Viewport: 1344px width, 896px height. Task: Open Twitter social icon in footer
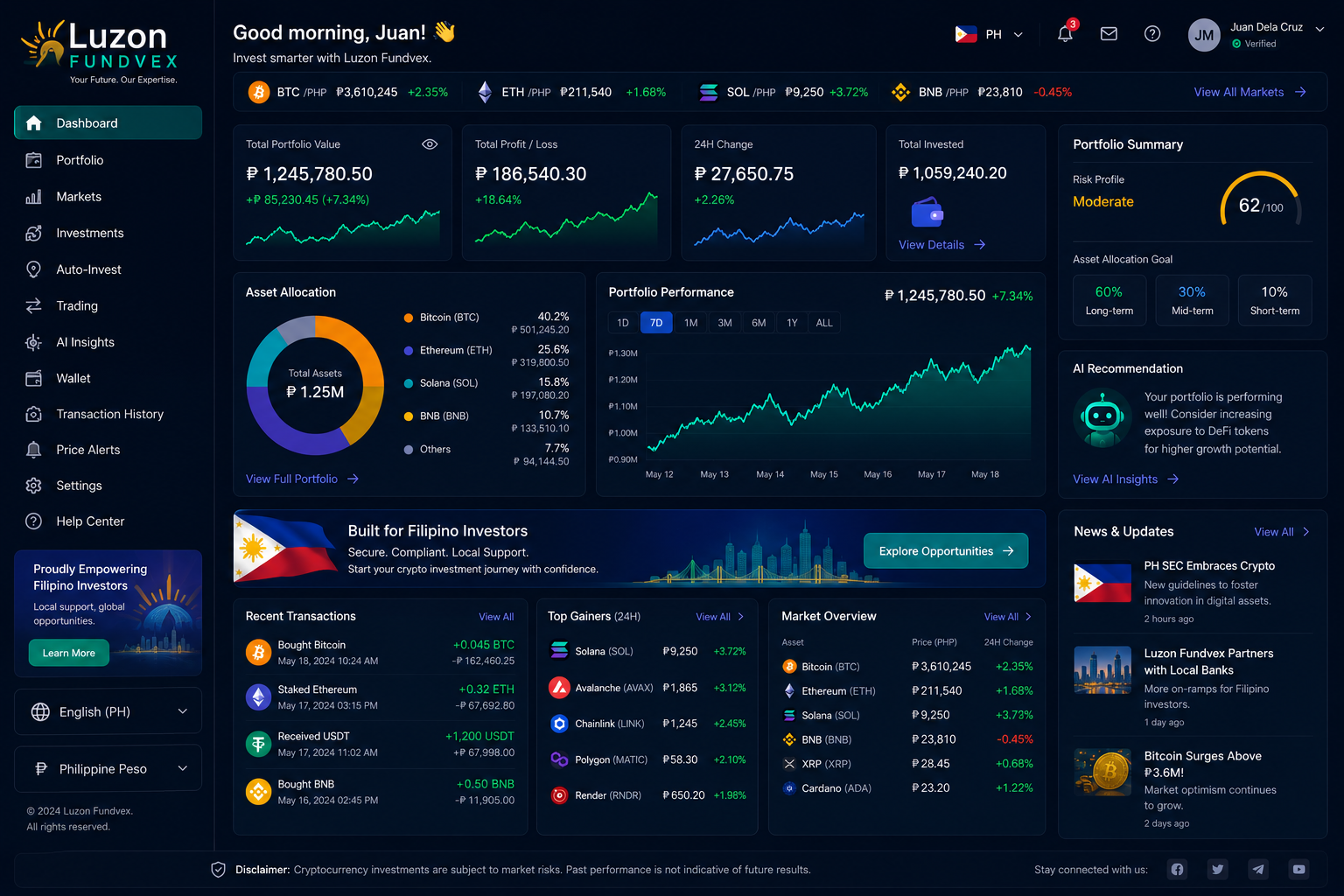[x=1217, y=869]
